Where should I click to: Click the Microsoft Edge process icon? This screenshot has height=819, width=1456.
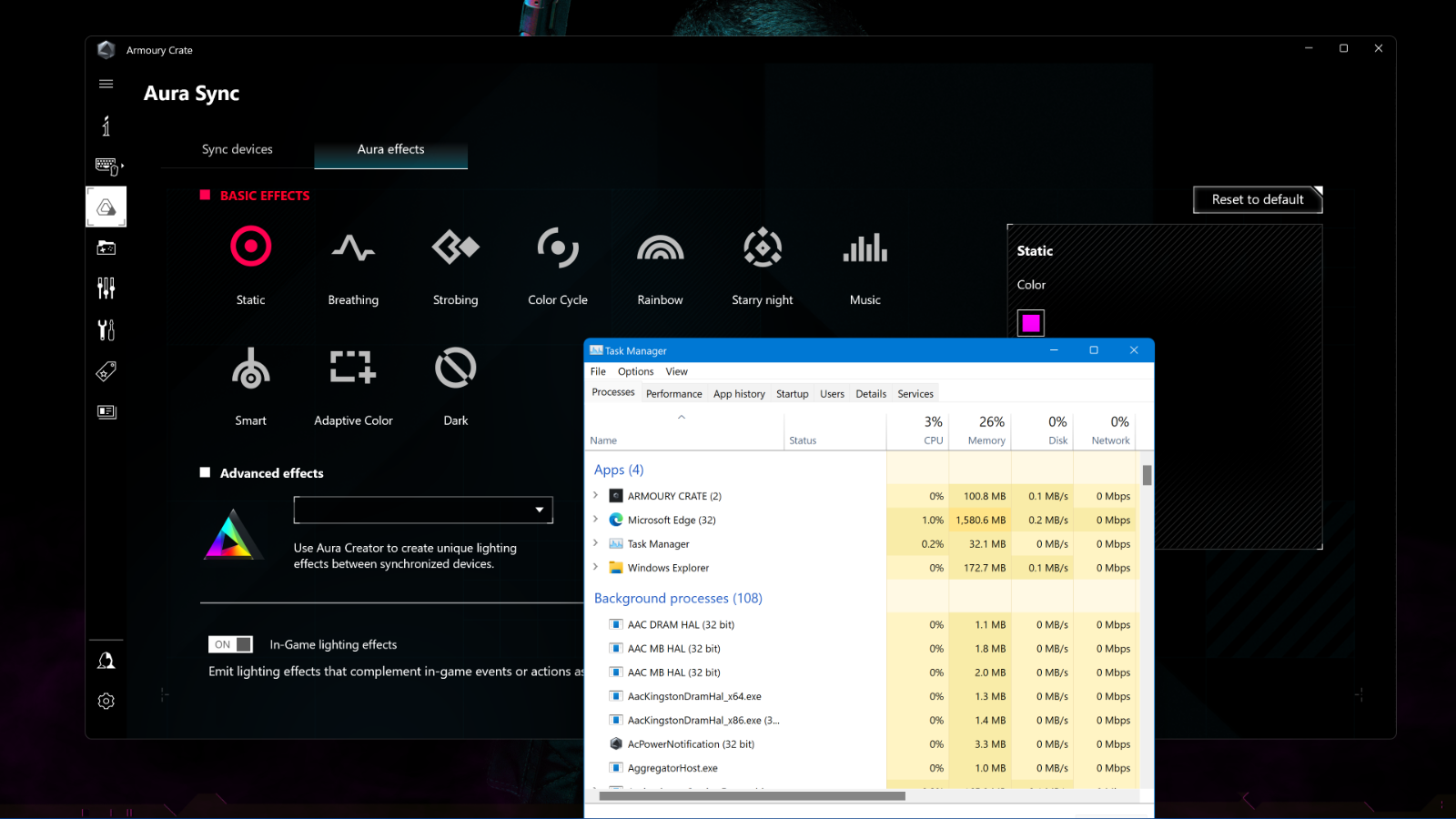pos(616,520)
